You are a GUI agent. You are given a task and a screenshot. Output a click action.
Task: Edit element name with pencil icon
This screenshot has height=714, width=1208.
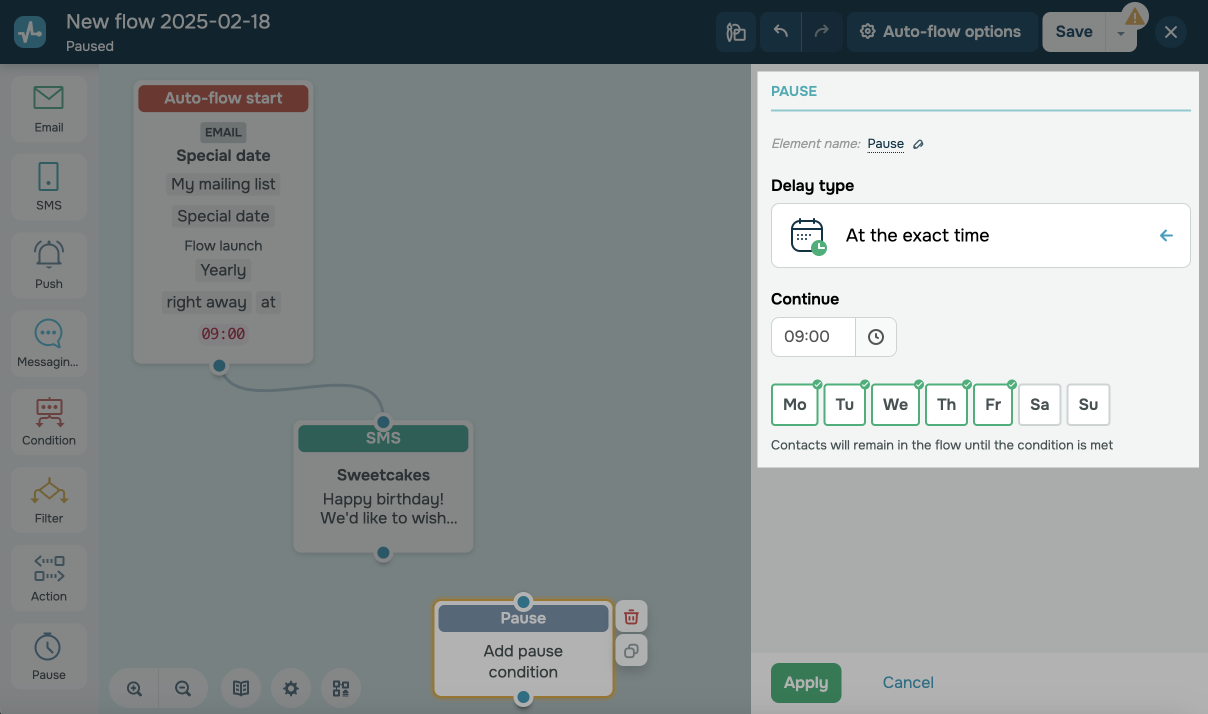(x=918, y=144)
